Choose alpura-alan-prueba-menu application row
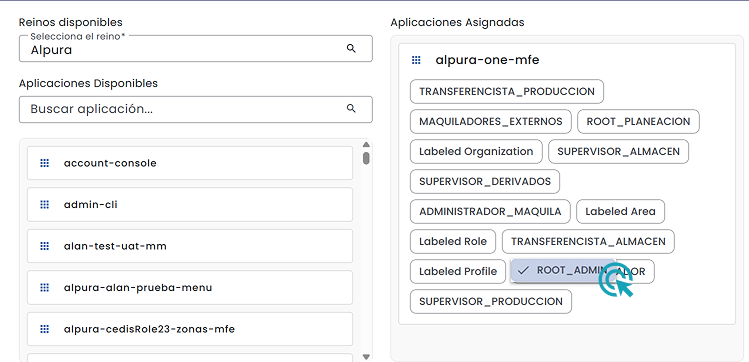 point(190,287)
